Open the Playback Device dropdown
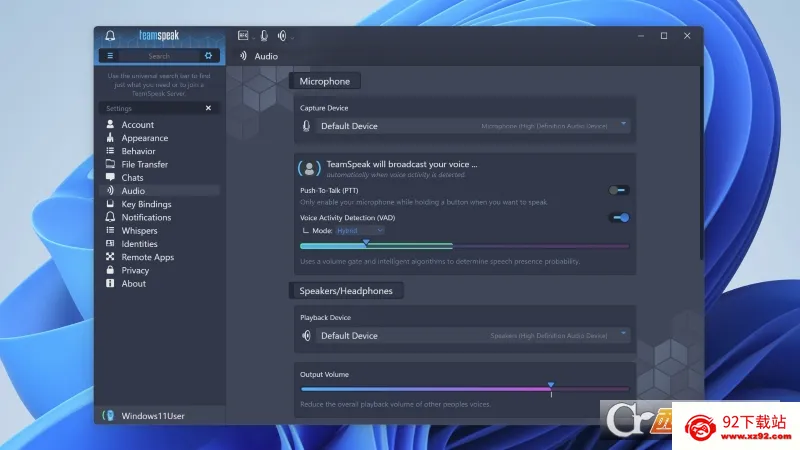800x450 pixels. point(472,335)
